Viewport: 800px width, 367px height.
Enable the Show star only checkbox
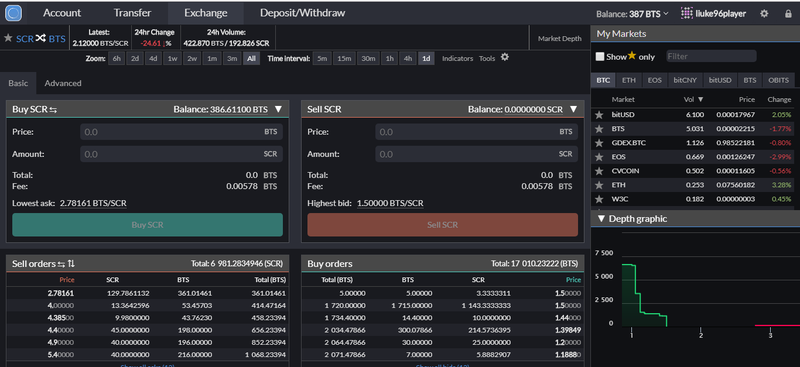pyautogui.click(x=600, y=57)
